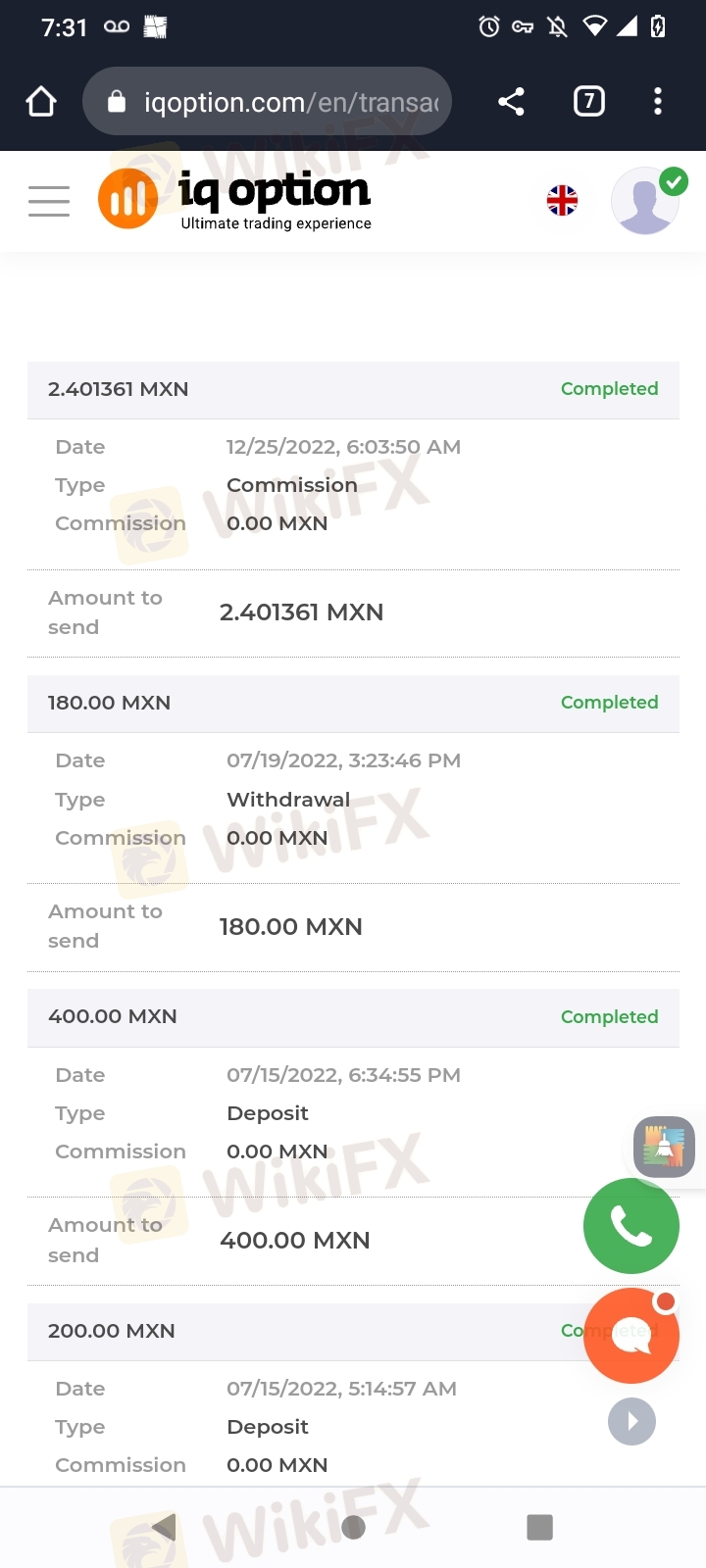Tap the IQ Option orange logo
706x1568 pixels.
tap(127, 199)
